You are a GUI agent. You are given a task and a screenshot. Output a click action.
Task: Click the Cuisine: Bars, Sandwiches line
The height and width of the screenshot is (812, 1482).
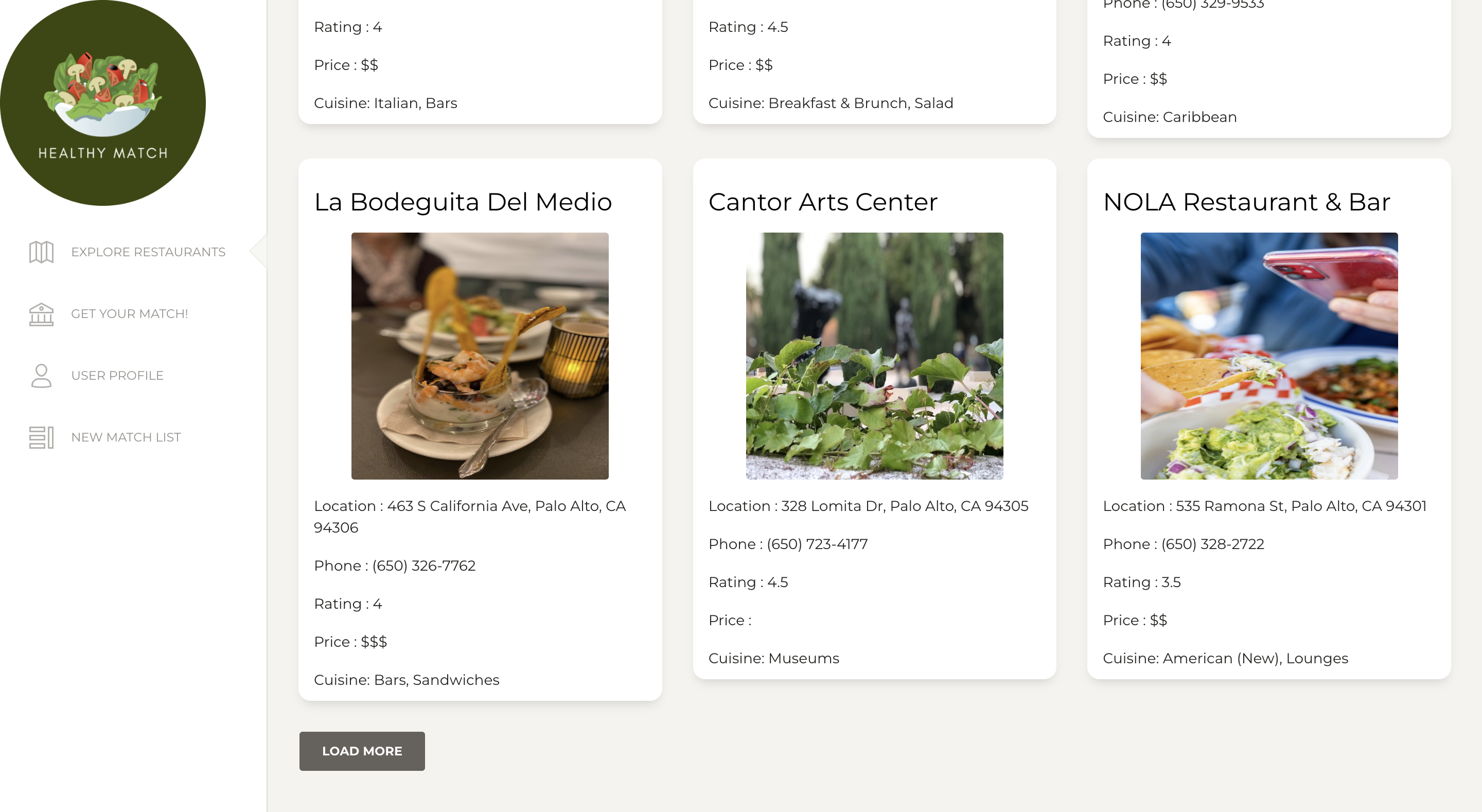click(406, 680)
